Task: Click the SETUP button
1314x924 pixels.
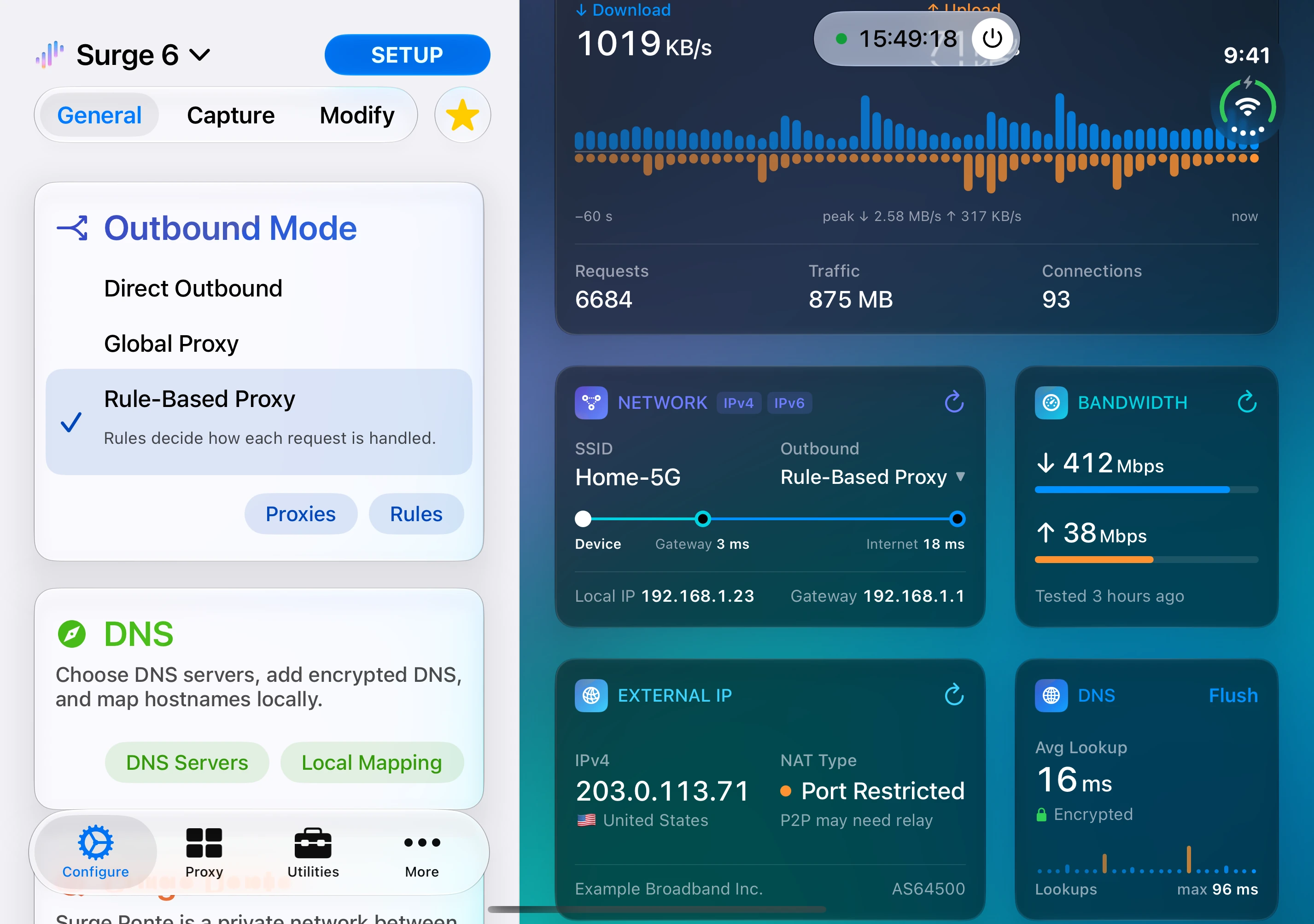Action: click(407, 55)
